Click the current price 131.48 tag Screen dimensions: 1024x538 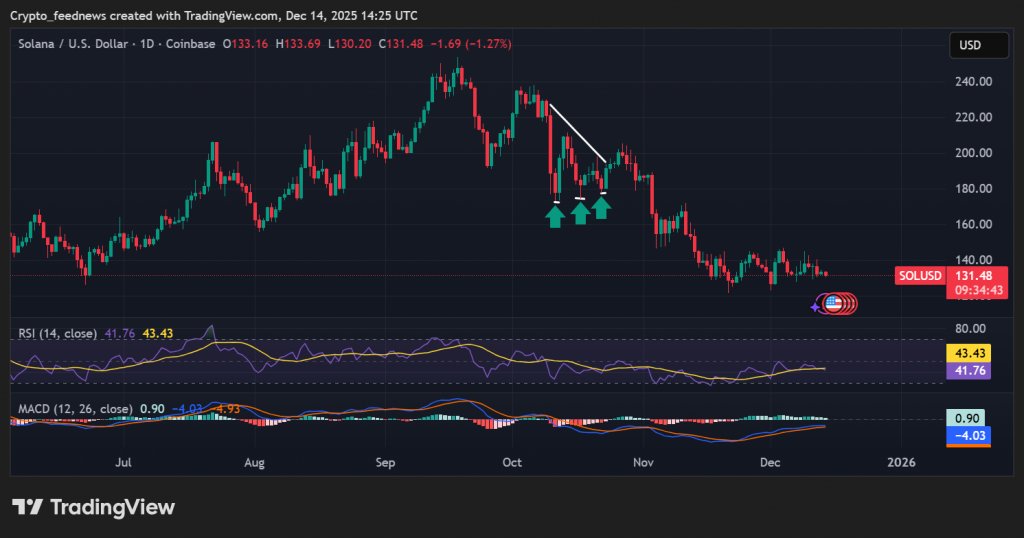click(968, 276)
